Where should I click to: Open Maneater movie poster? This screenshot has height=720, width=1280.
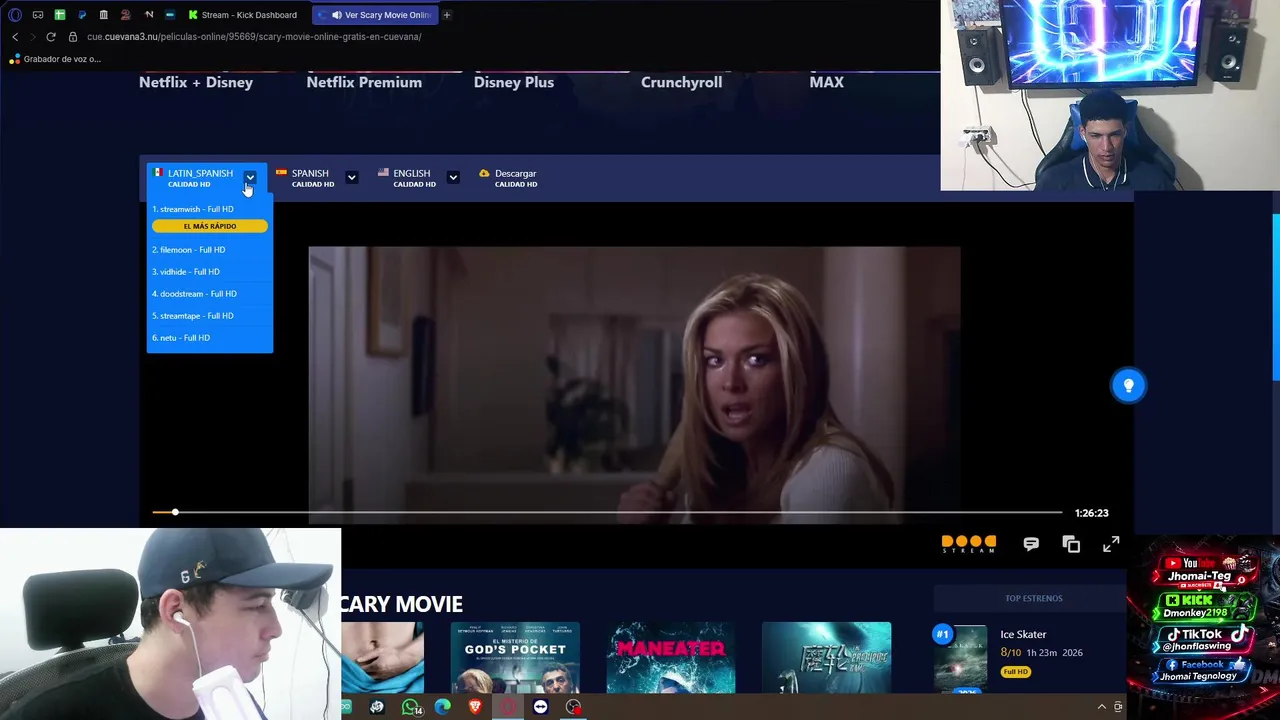pyautogui.click(x=671, y=657)
